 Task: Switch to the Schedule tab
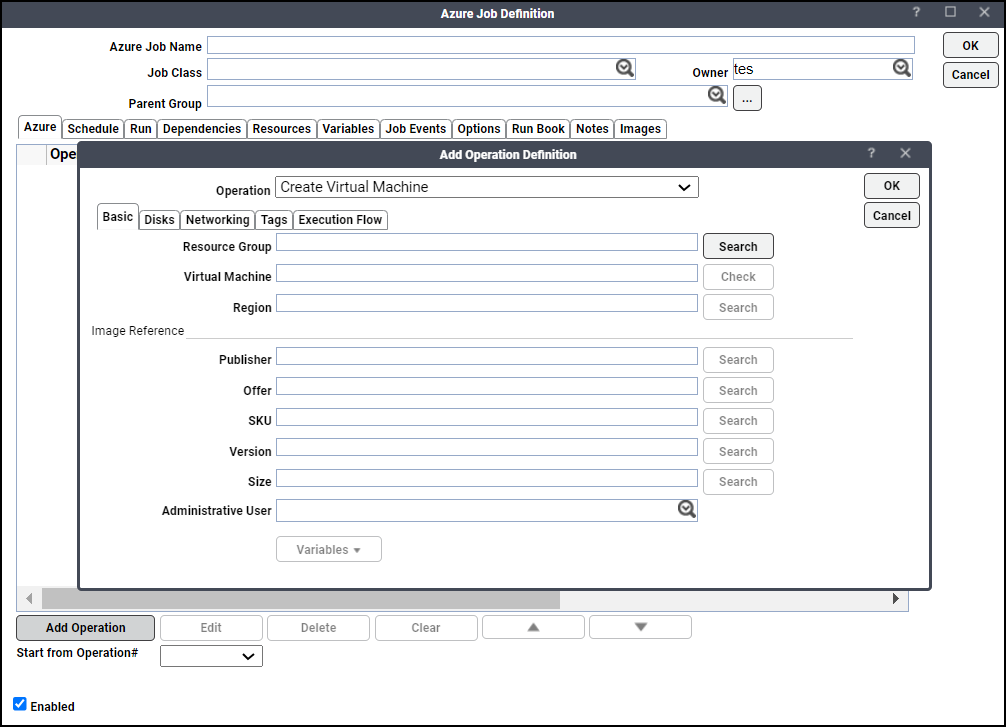[x=93, y=129]
